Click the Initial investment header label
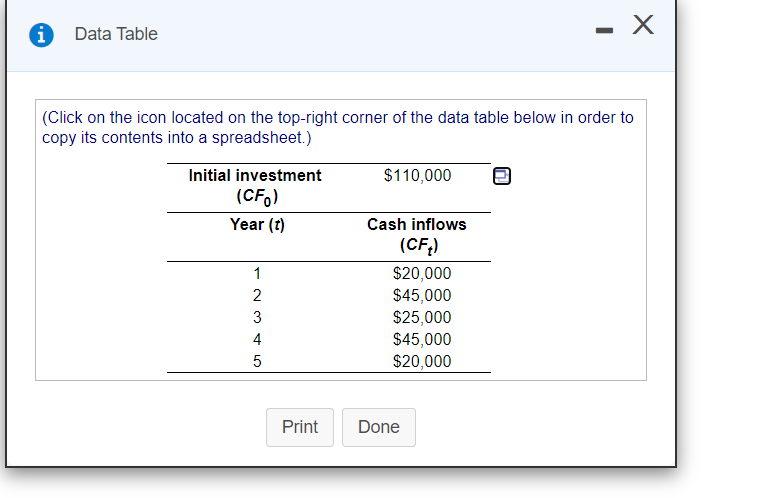The width and height of the screenshot is (774, 498). pos(255,176)
